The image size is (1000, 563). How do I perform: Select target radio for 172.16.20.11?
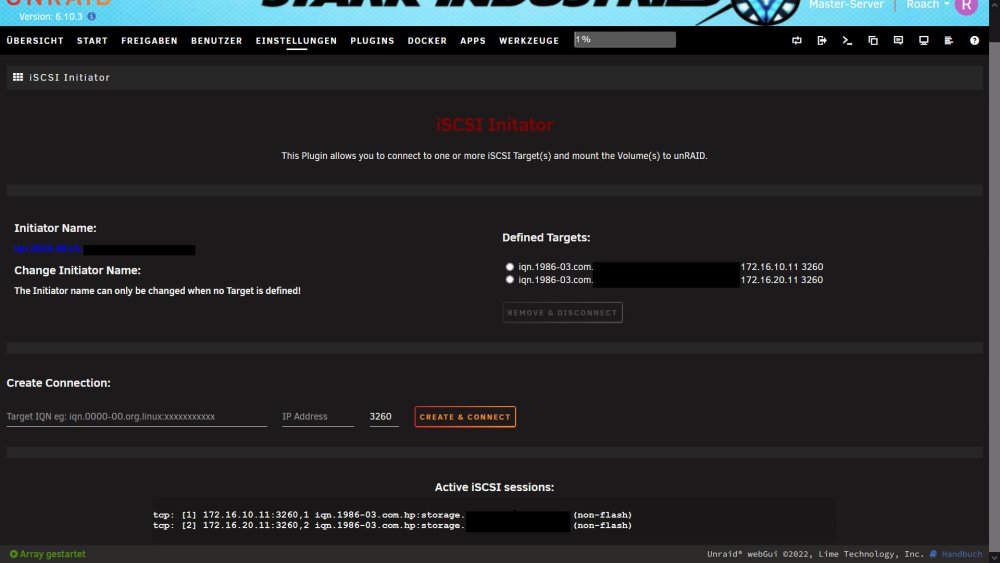point(510,279)
